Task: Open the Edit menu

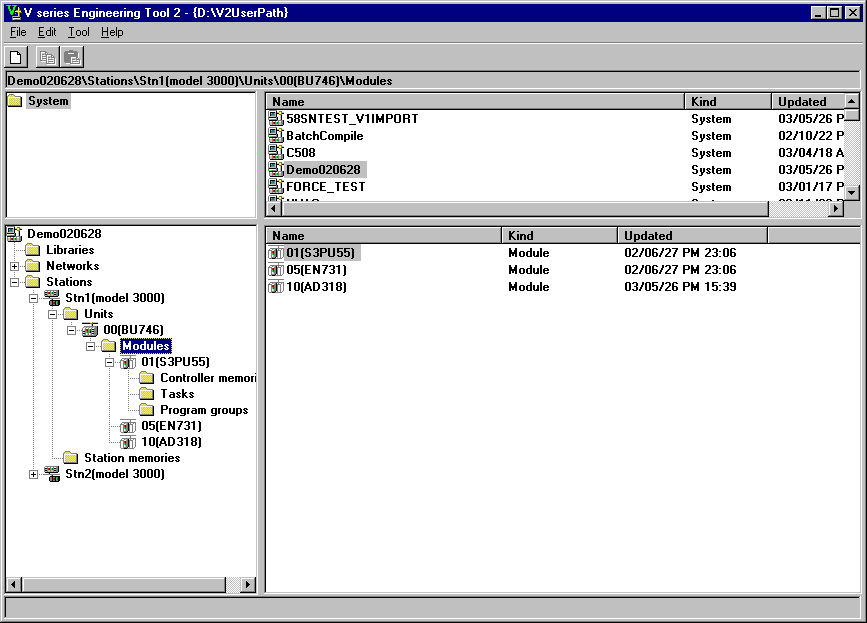Action: pyautogui.click(x=47, y=32)
